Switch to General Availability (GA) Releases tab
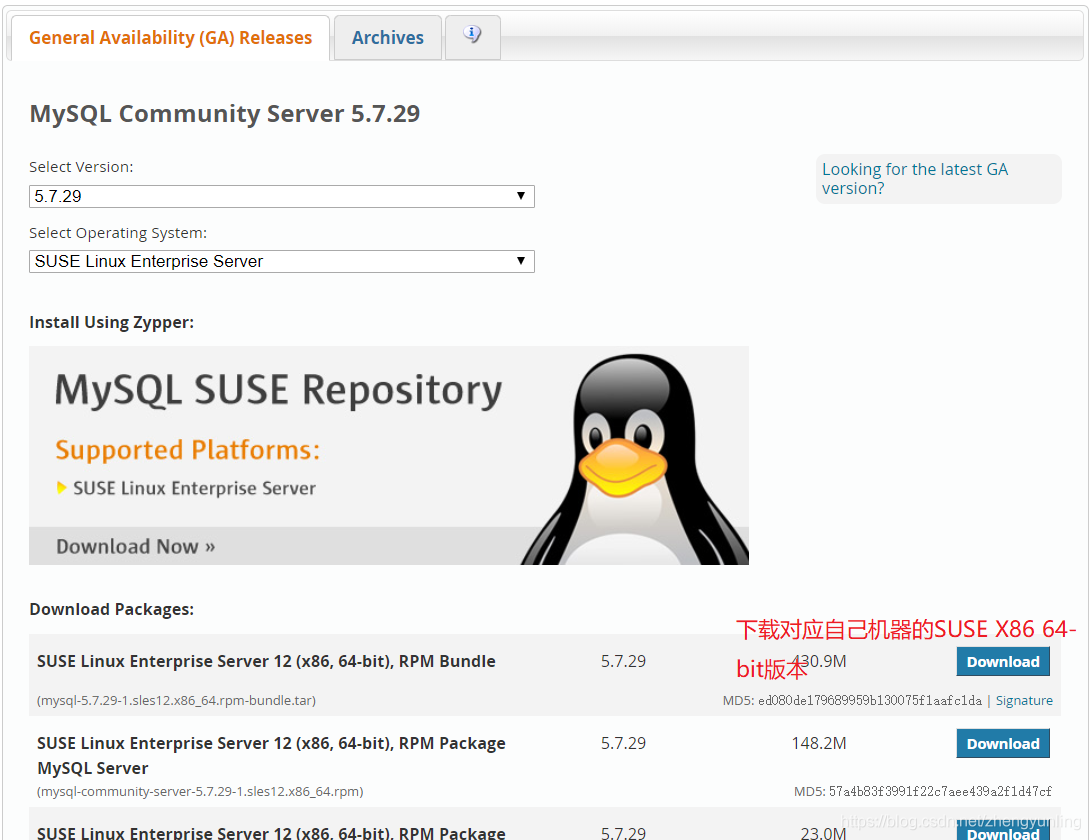The image size is (1090, 840). click(x=170, y=38)
